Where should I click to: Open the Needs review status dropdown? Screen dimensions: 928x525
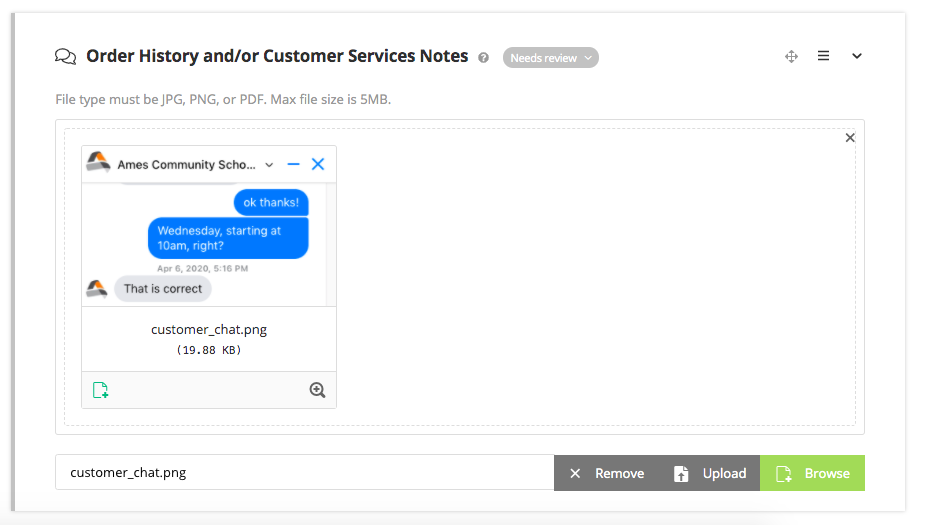coord(550,58)
